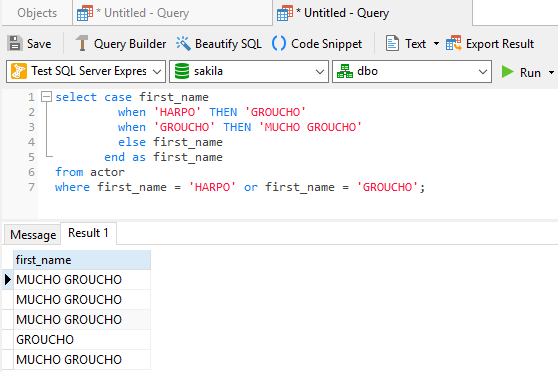Image resolution: width=558 pixels, height=372 pixels.
Task: Click the Save button label
Action: point(39,44)
